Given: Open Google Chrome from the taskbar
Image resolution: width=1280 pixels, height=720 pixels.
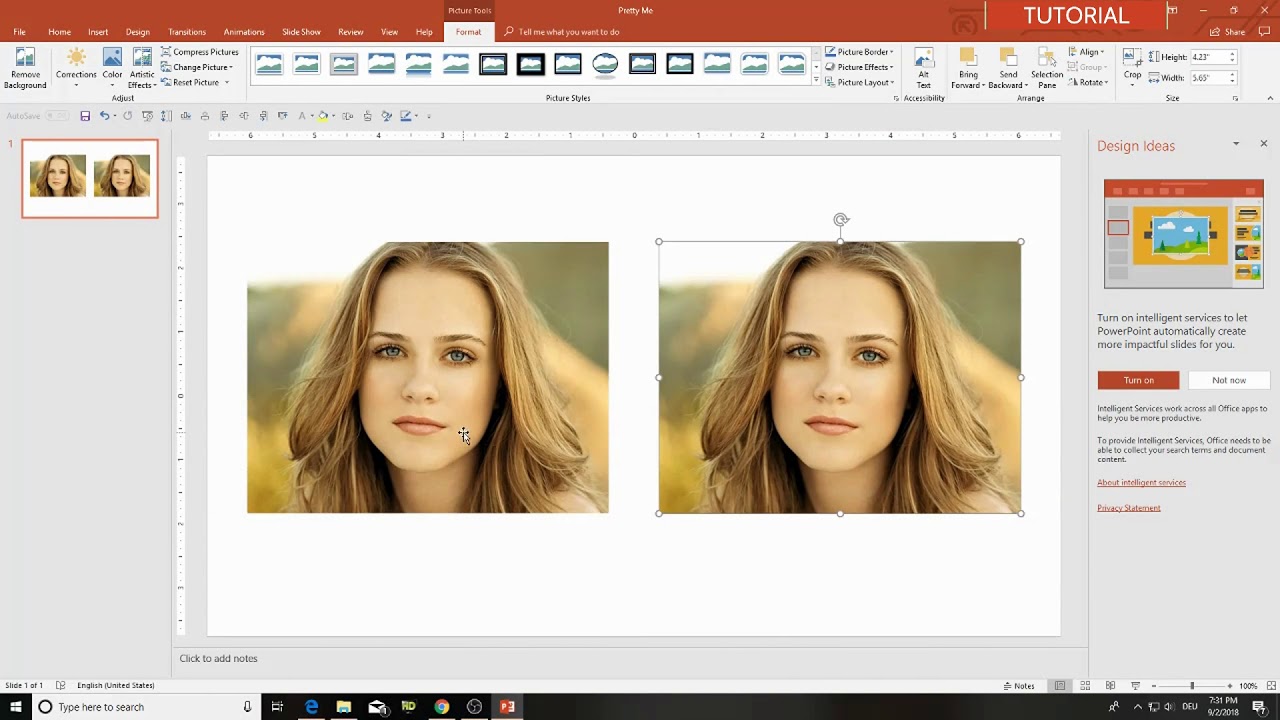Looking at the screenshot, I should [441, 707].
